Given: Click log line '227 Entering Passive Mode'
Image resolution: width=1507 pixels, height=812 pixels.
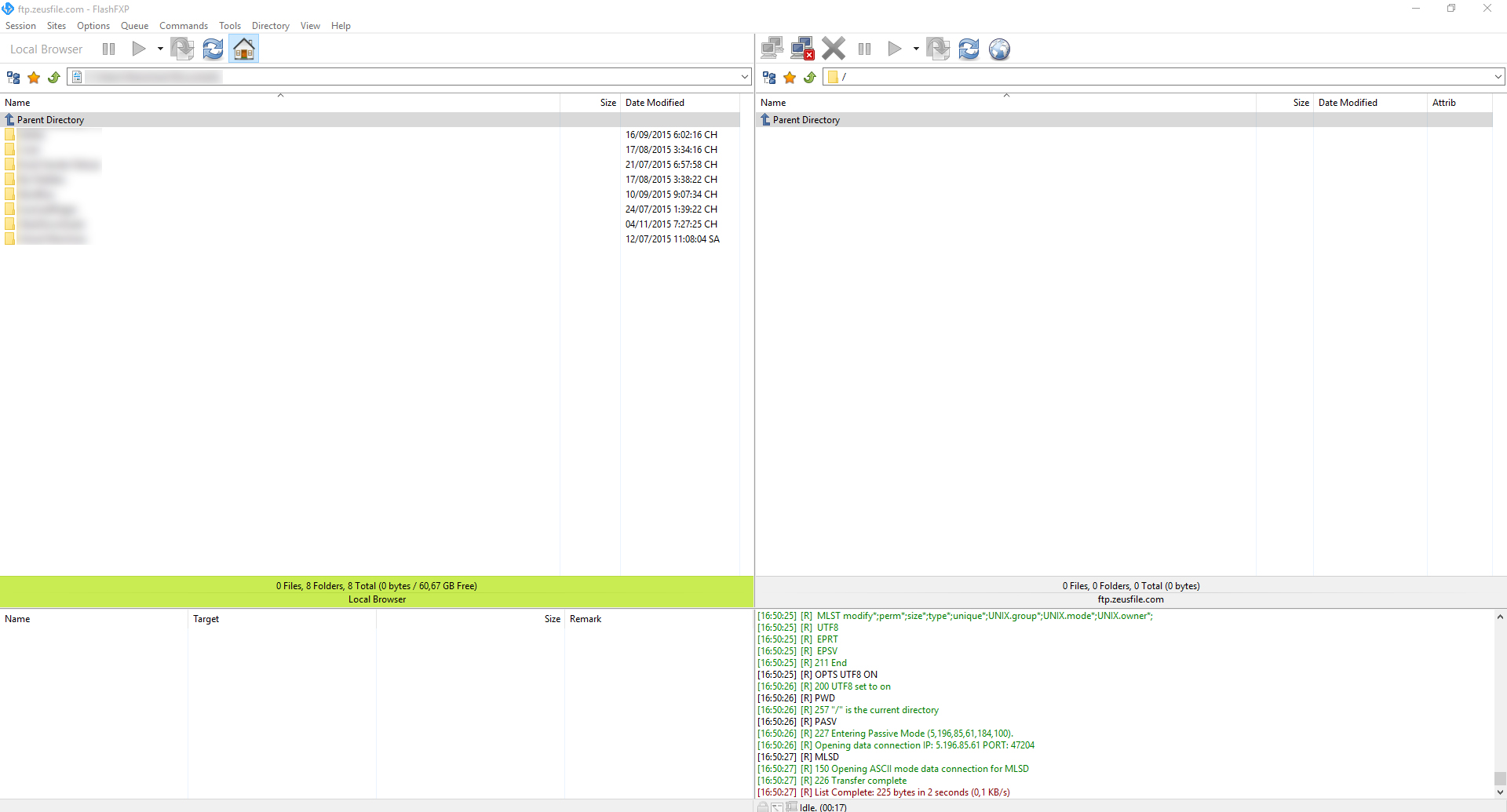Looking at the screenshot, I should (x=885, y=734).
